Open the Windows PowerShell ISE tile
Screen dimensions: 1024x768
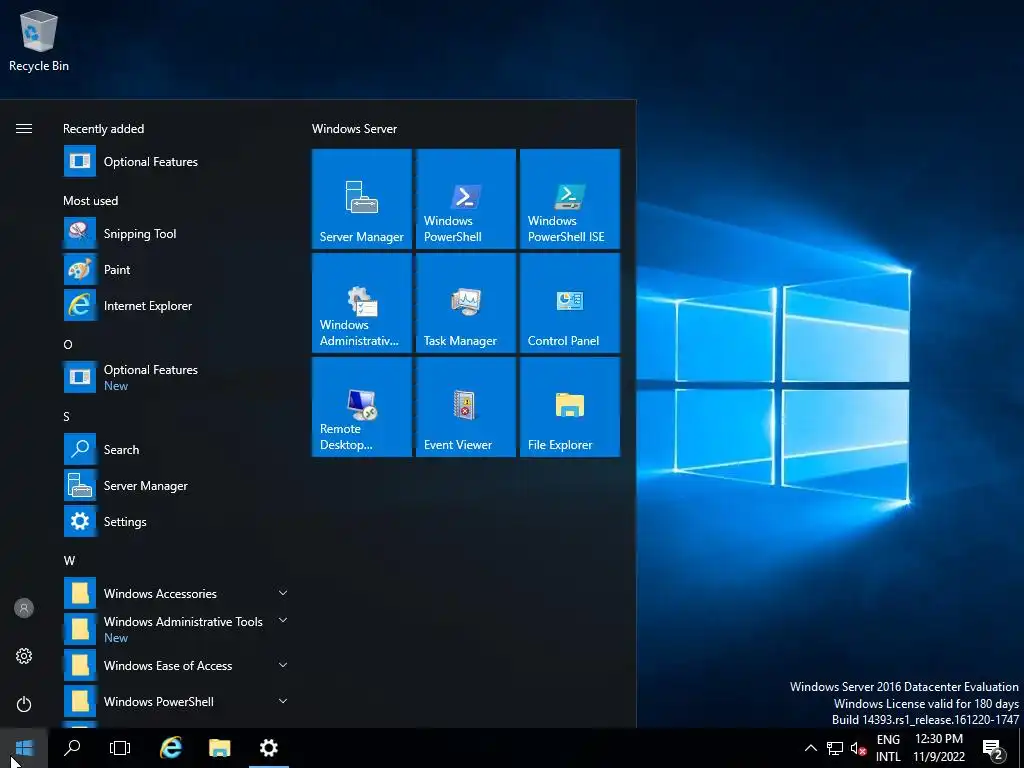(x=569, y=199)
